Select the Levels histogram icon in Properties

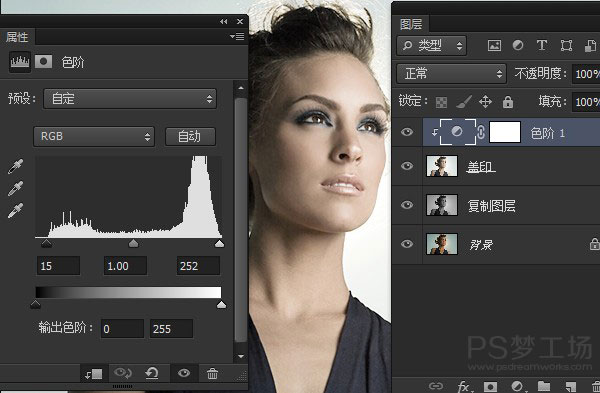(x=20, y=62)
